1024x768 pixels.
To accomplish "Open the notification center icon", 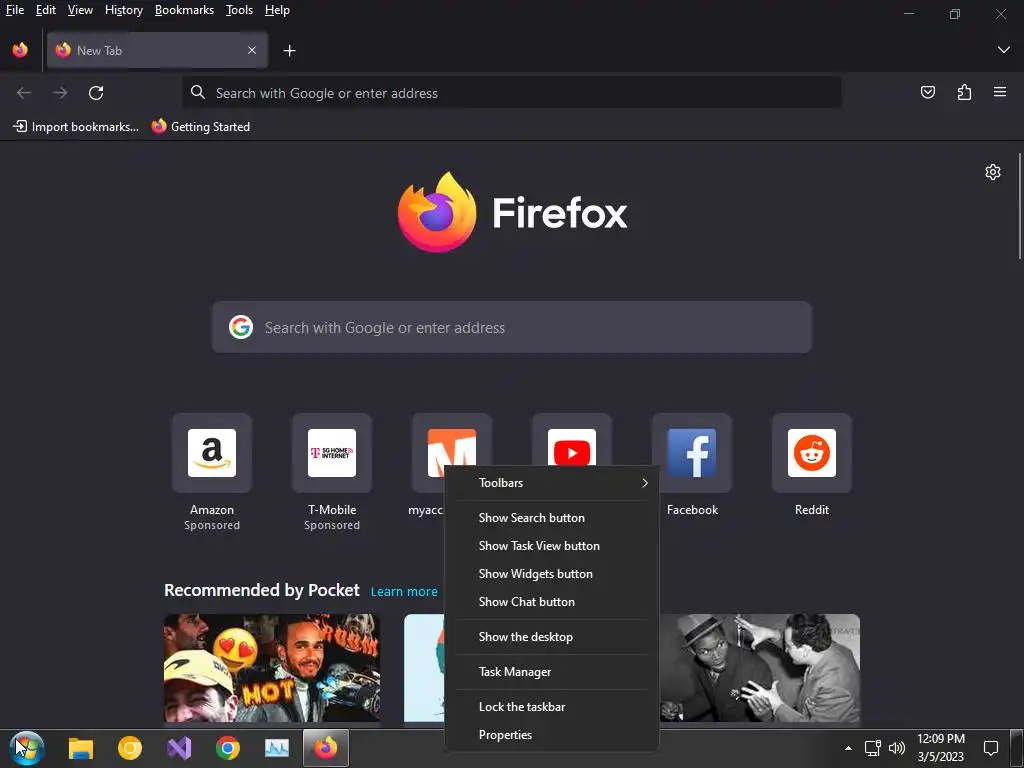I will [x=991, y=748].
